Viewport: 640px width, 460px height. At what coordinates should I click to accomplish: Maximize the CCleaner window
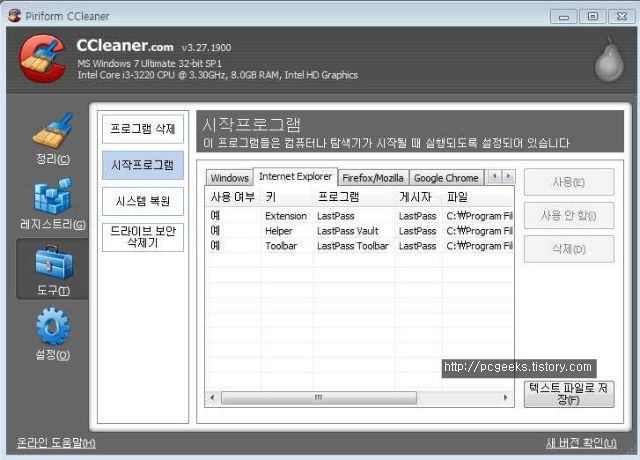click(593, 16)
